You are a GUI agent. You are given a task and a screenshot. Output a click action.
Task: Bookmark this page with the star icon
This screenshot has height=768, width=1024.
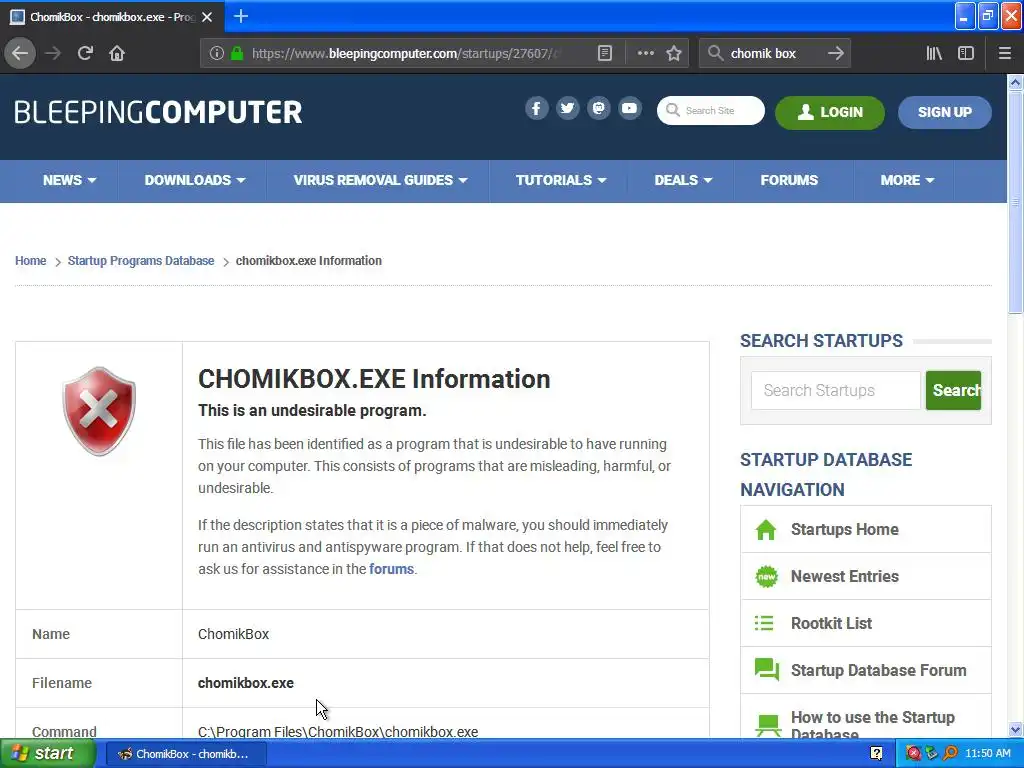click(674, 54)
